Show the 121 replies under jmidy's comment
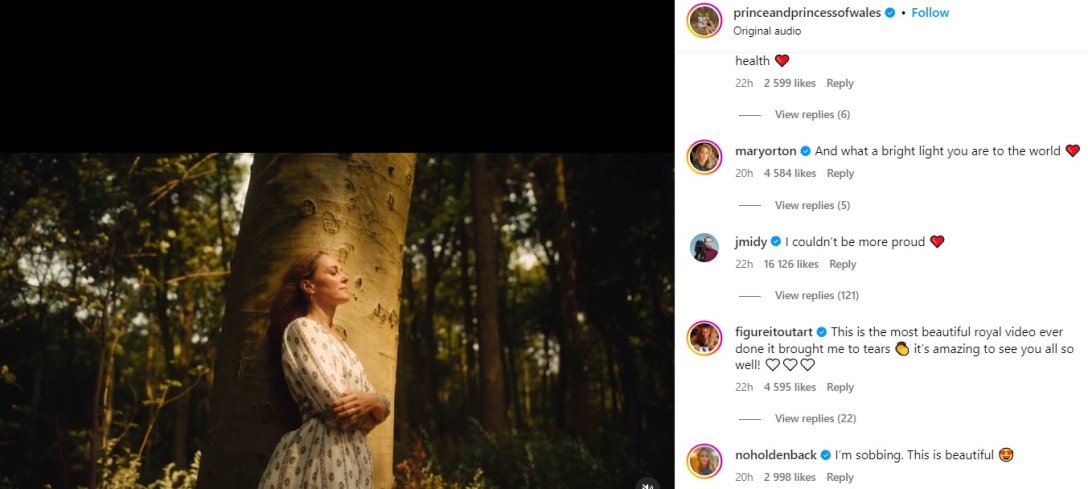 [x=816, y=296]
